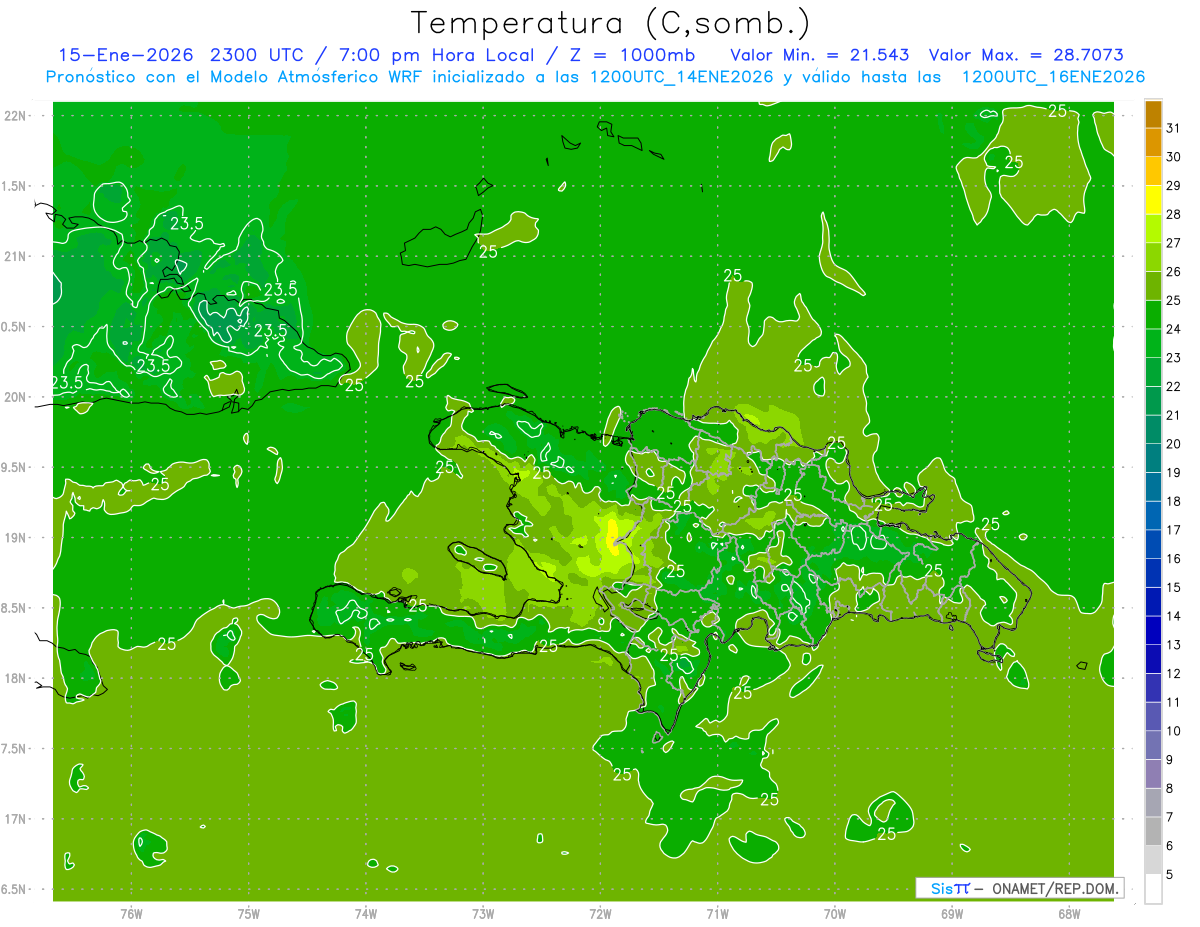Pick the green swatch between 23 and 24
The height and width of the screenshot is (927, 1200).
tap(1153, 344)
